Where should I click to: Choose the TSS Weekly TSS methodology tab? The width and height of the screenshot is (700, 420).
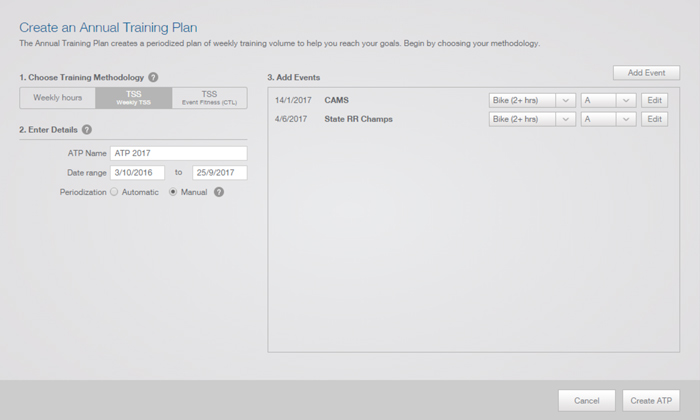click(133, 98)
